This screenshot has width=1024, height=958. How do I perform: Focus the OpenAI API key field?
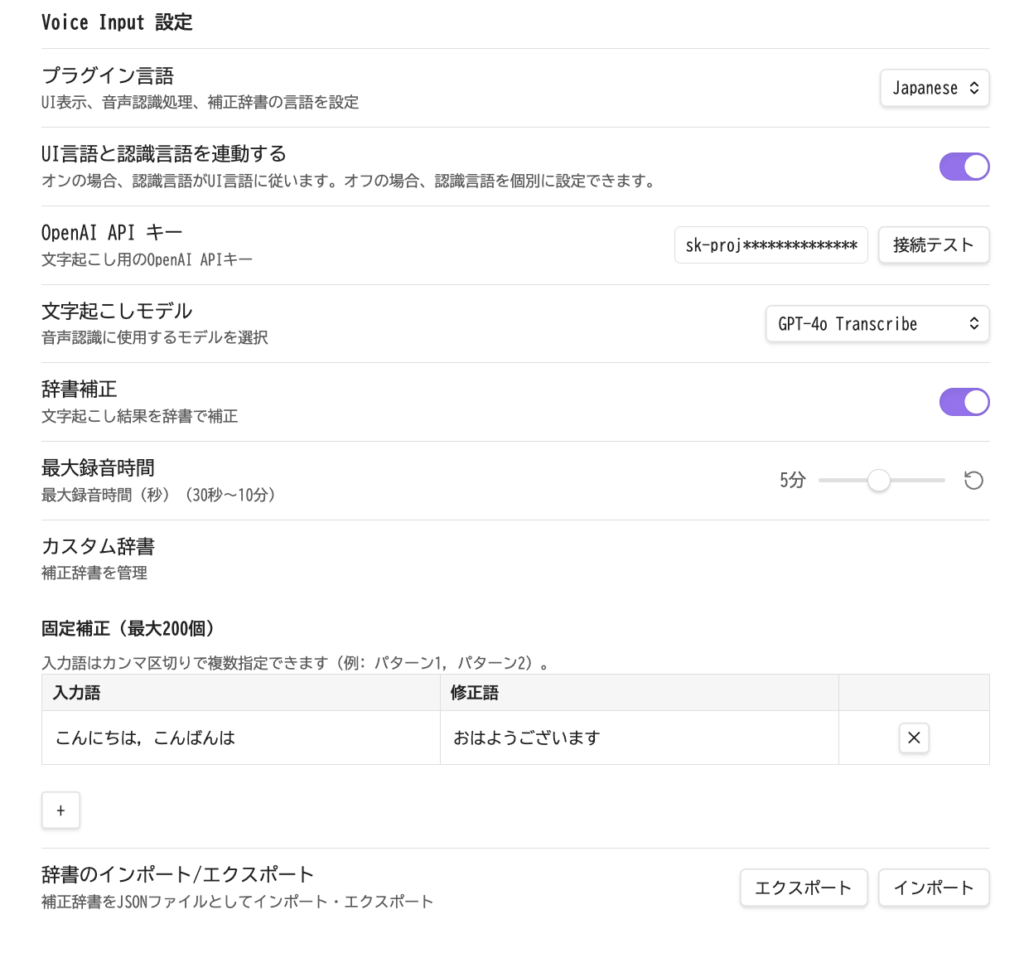771,245
